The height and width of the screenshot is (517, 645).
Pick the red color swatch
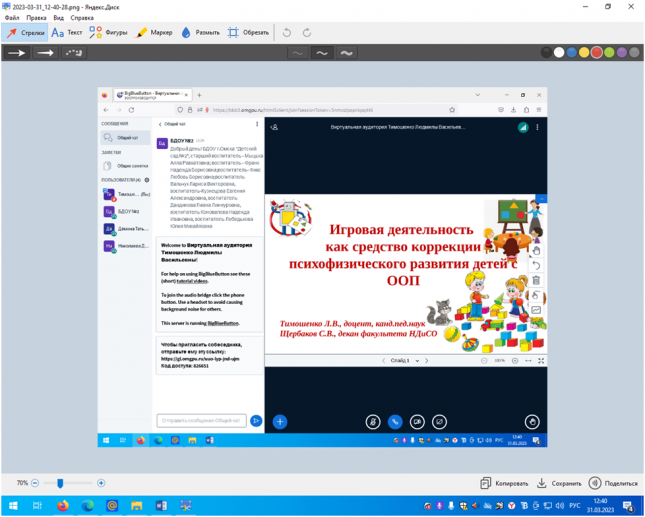click(x=598, y=53)
